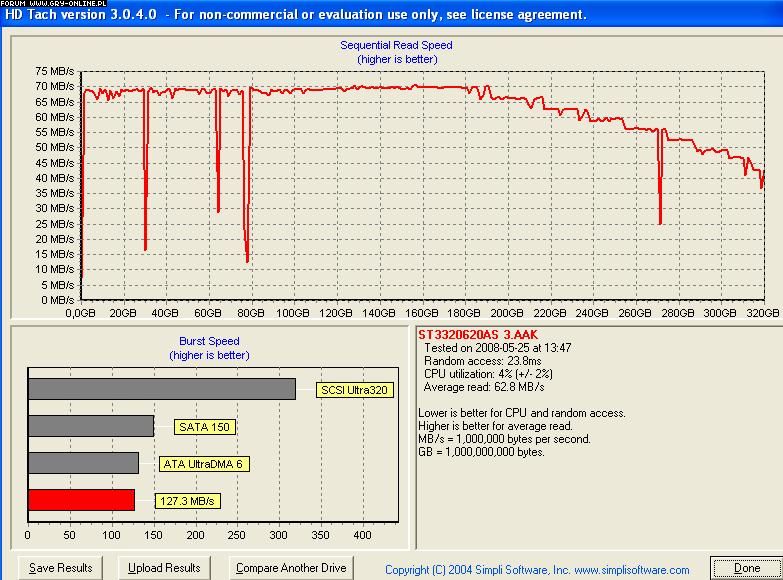The image size is (783, 580).
Task: Click the 0,0GB axis label
Action: pos(80,313)
